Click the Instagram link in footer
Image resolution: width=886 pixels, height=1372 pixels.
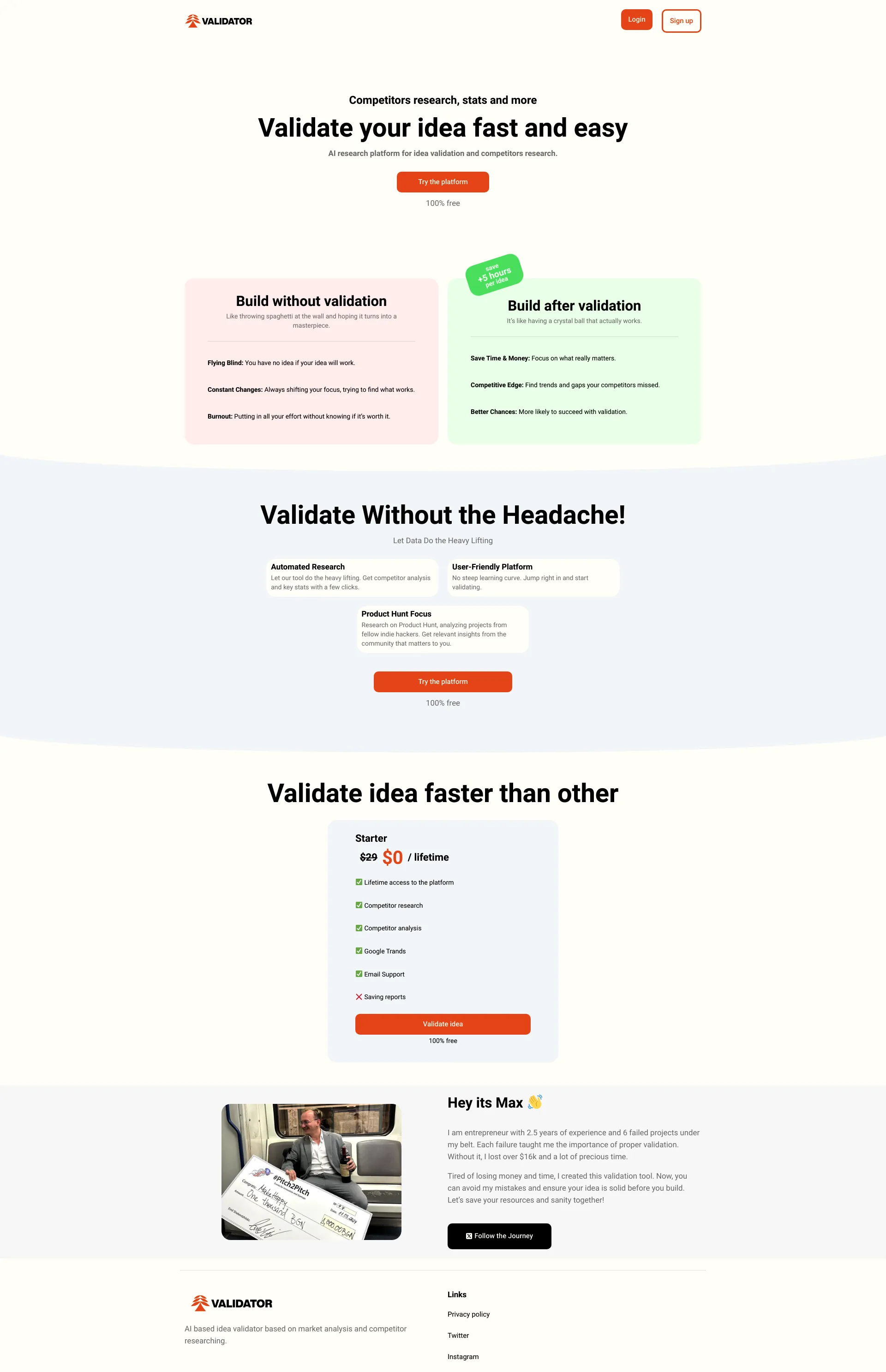click(463, 1354)
